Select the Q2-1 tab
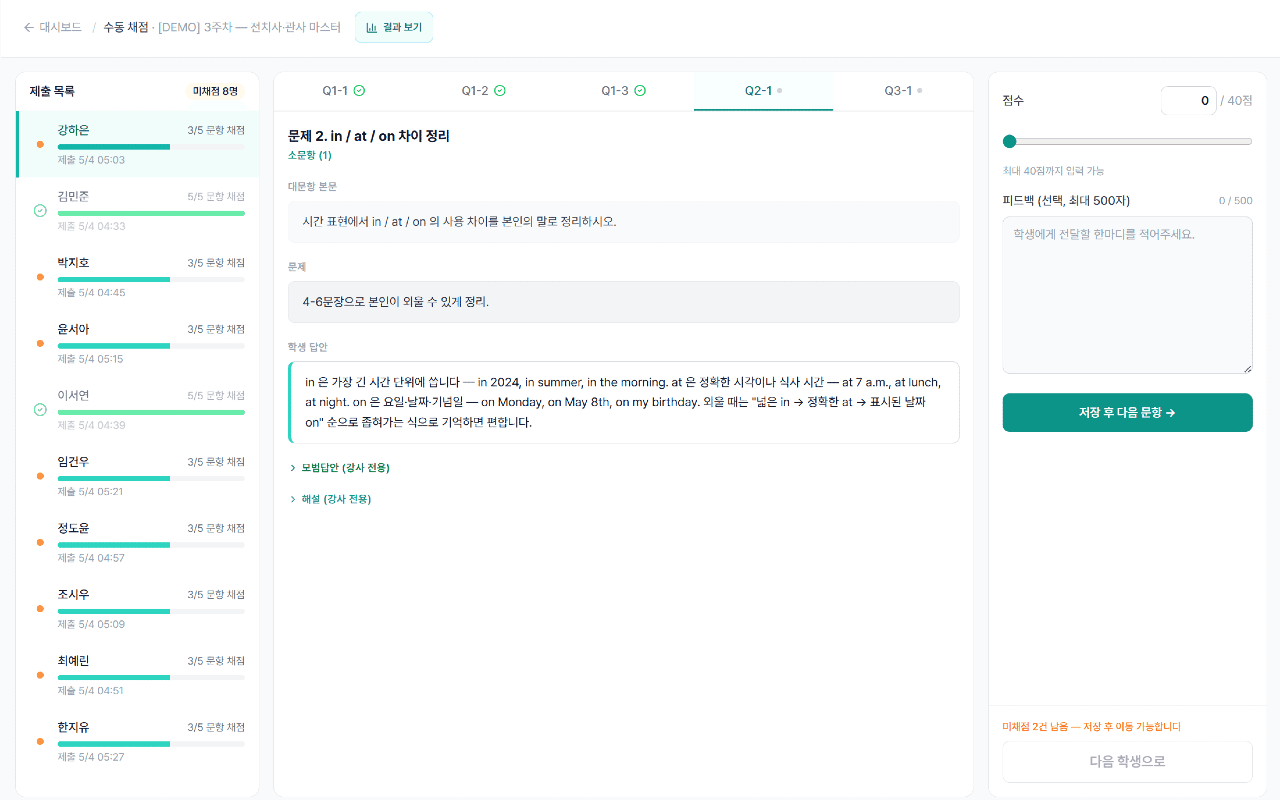This screenshot has height=800, width=1280. 763,91
